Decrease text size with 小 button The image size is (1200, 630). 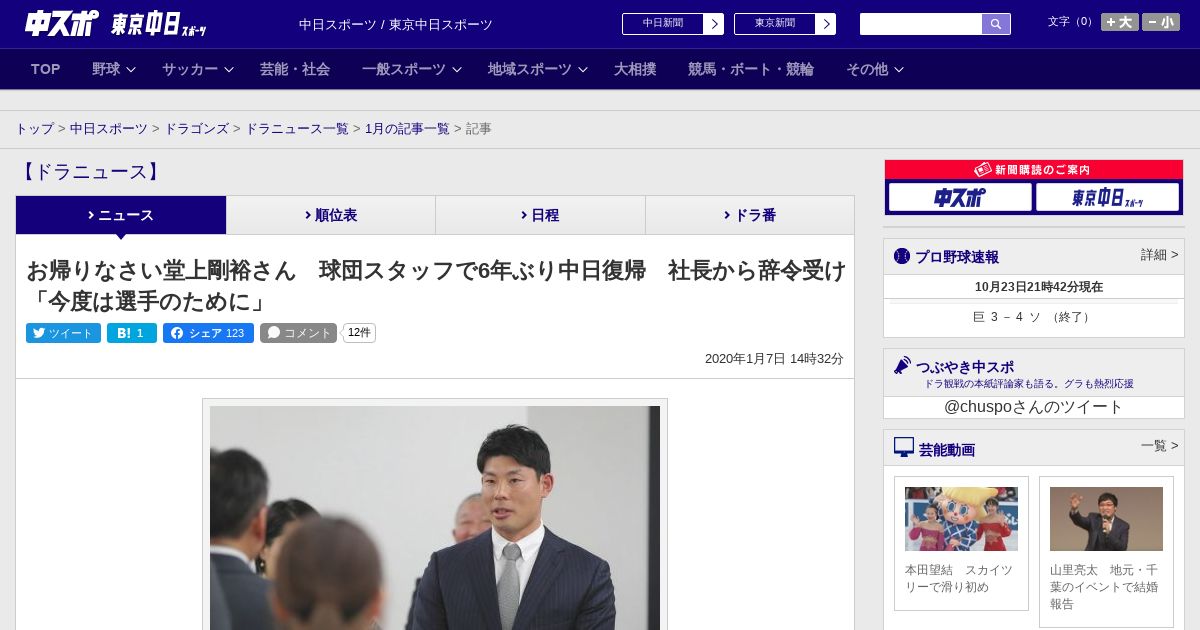point(1161,22)
